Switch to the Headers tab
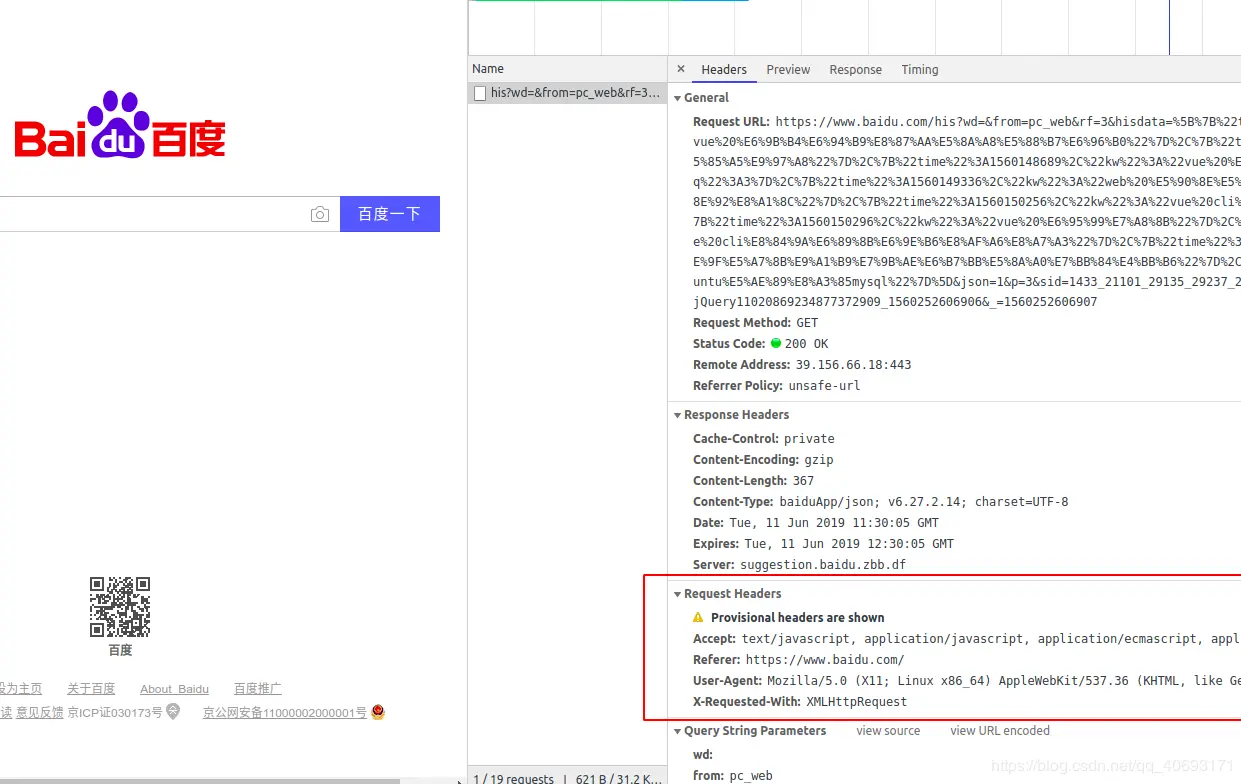Viewport: 1241px width, 784px height. 724,70
